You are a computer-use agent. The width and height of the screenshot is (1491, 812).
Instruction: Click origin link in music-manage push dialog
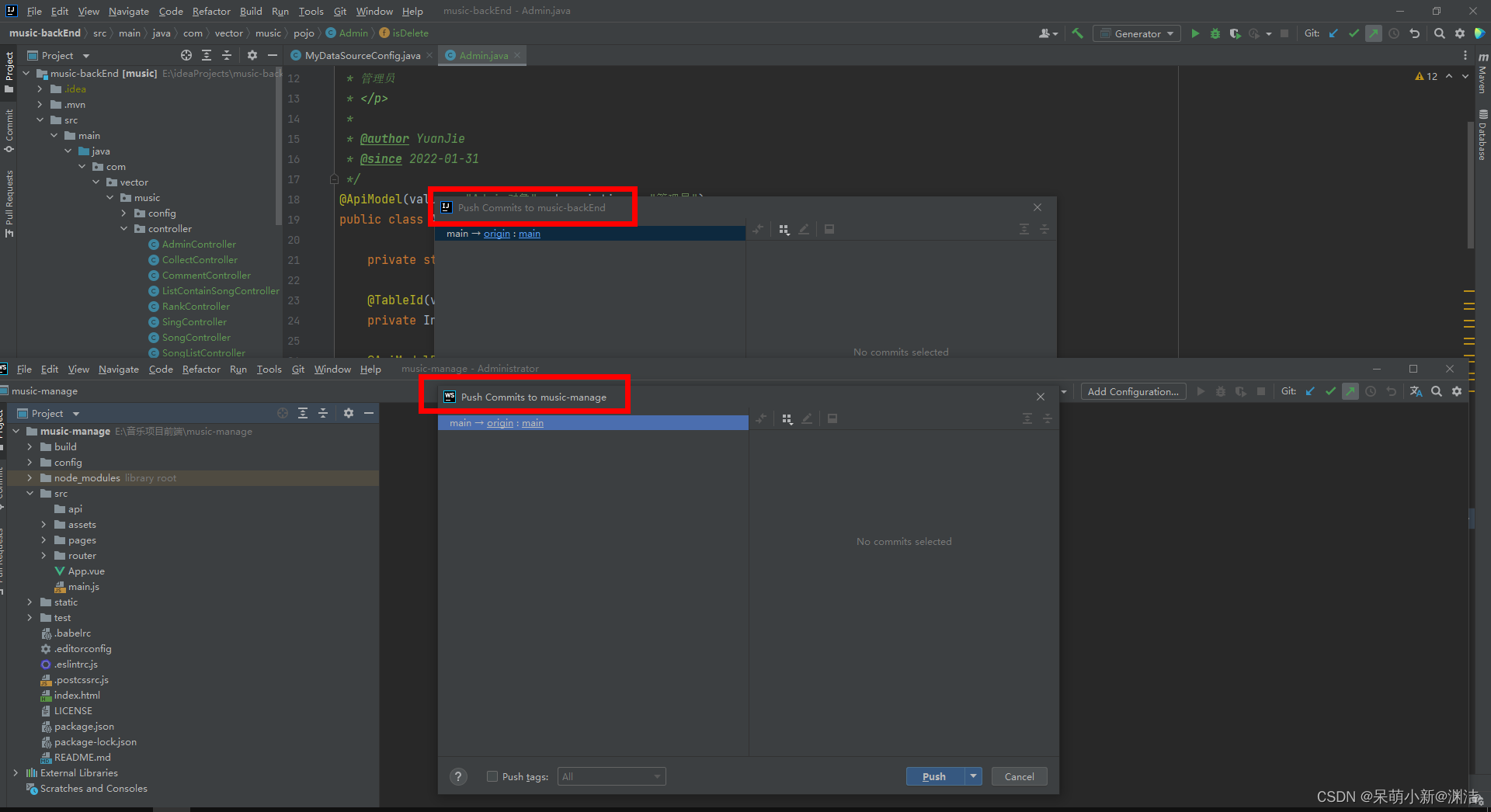click(500, 423)
